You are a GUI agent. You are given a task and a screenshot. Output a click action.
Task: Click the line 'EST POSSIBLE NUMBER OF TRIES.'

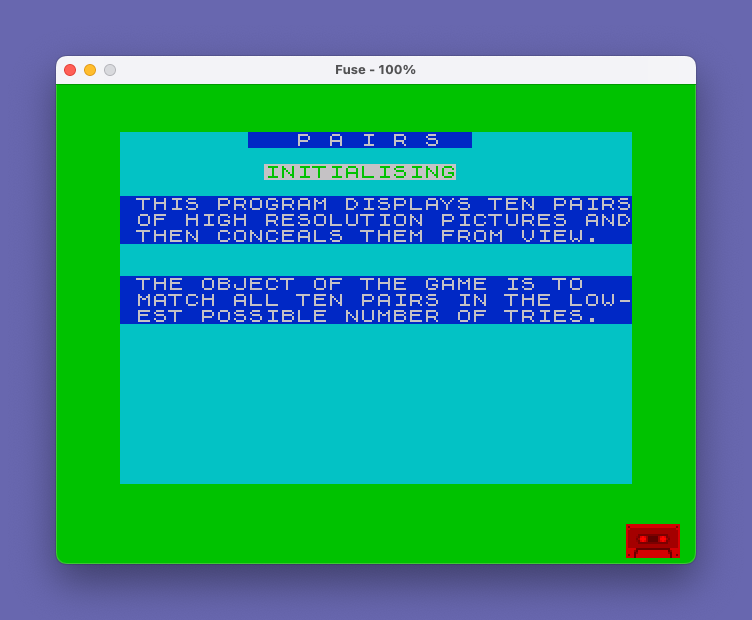click(x=367, y=316)
